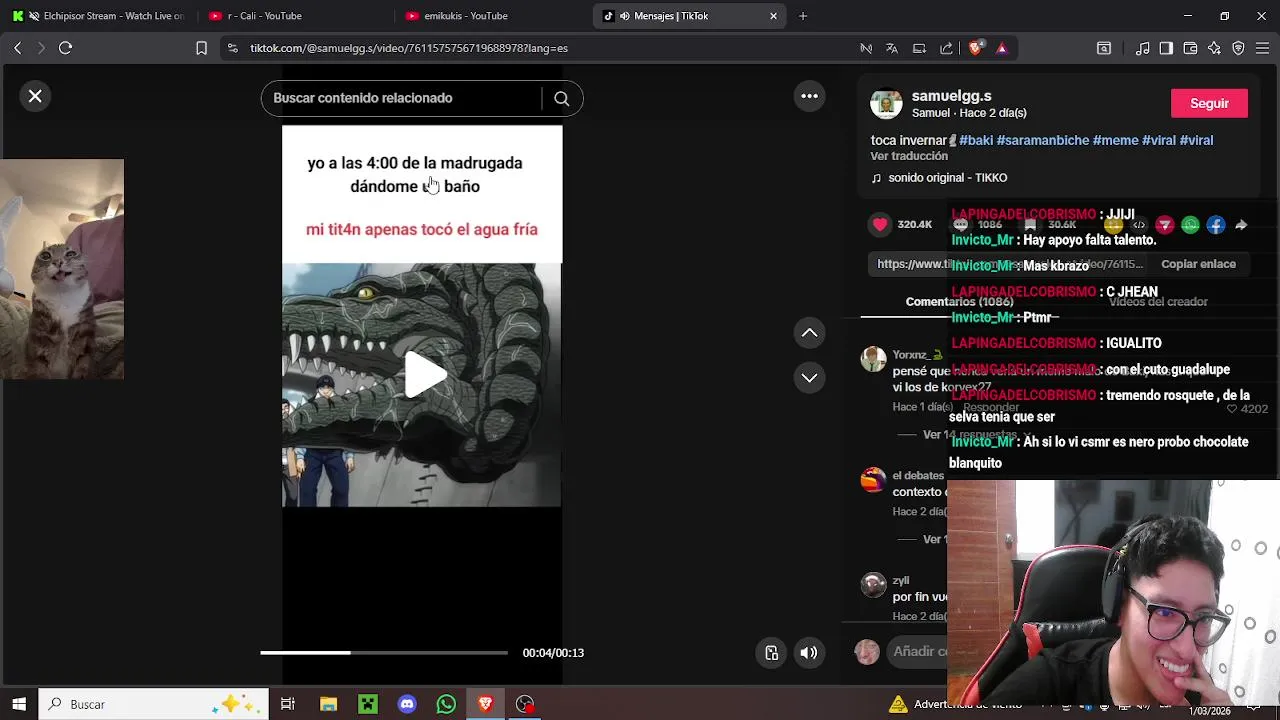Mute the video with speaker icon

(808, 653)
